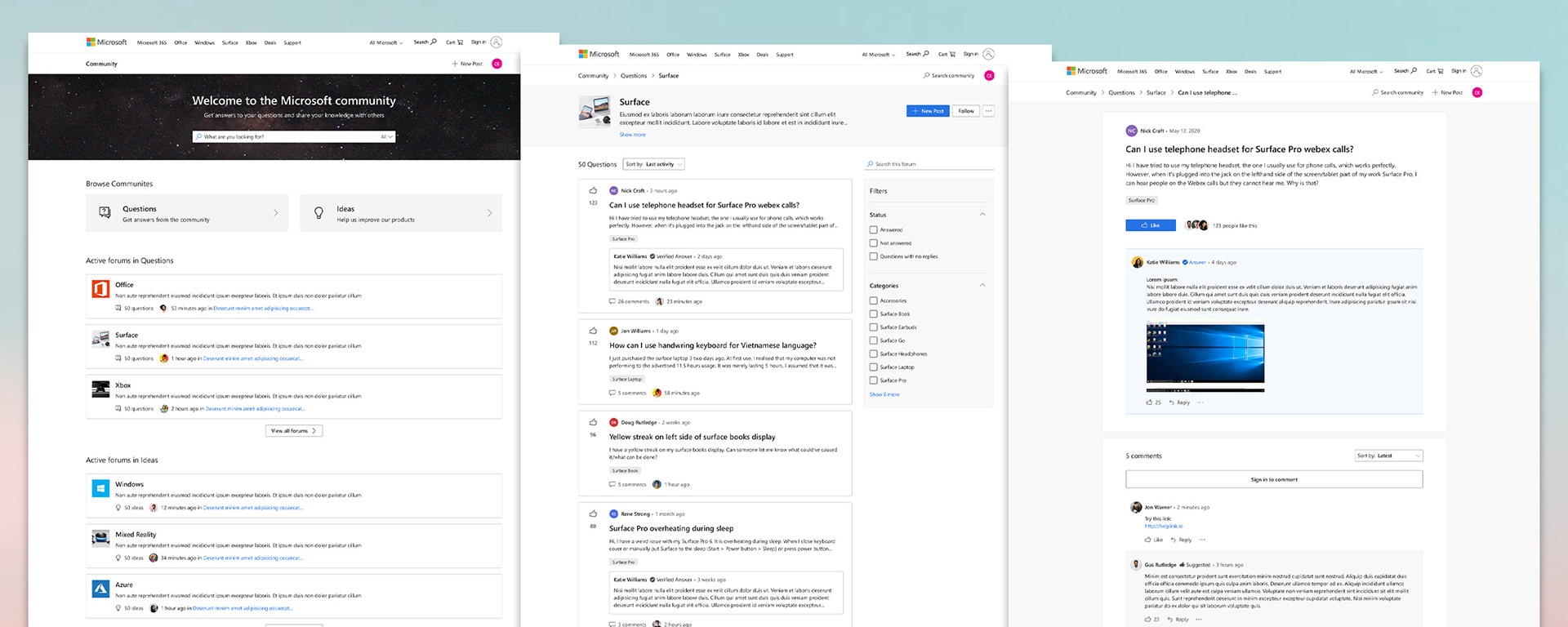Click View all forums button
This screenshot has width=1568, height=627.
pos(294,430)
